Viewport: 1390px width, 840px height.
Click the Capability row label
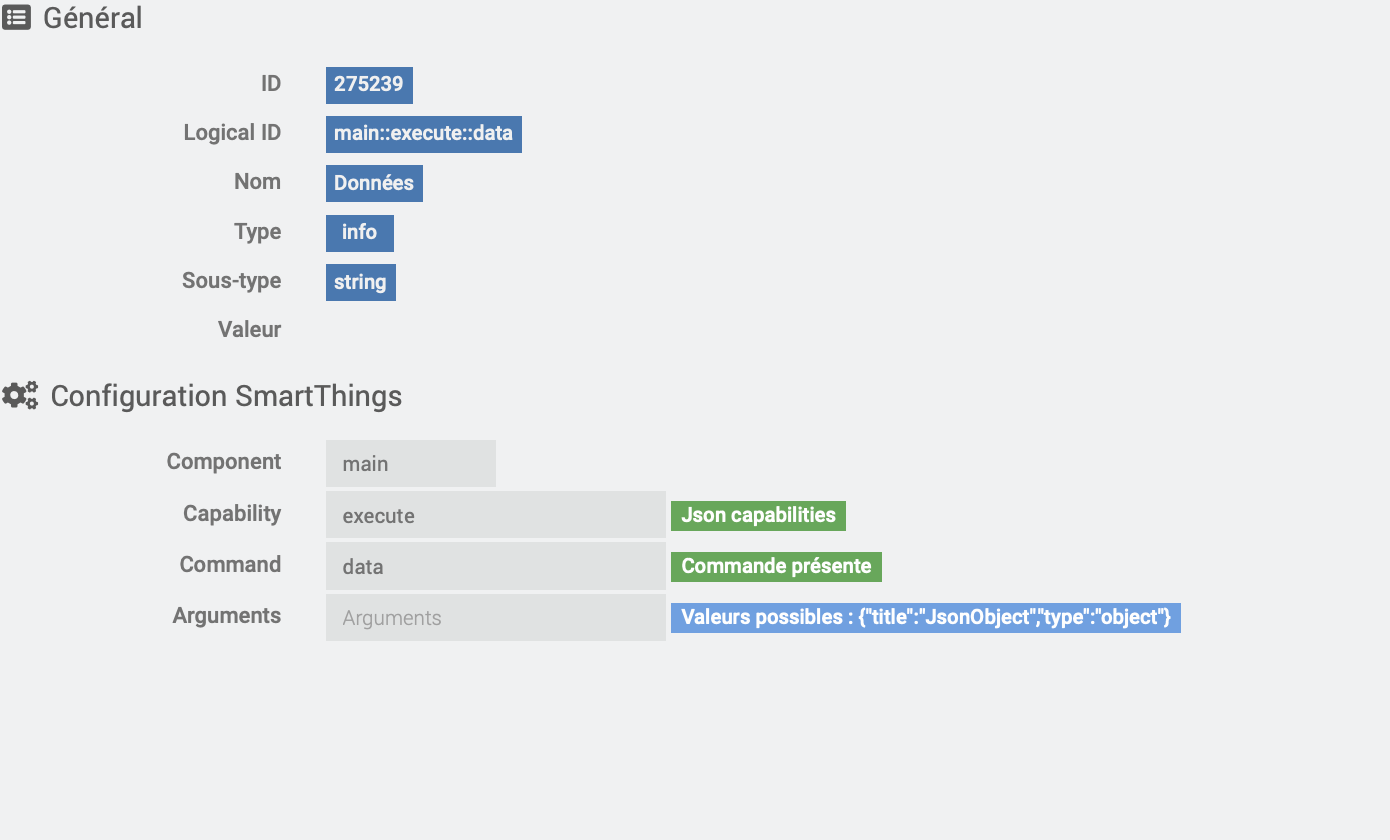pyautogui.click(x=232, y=514)
